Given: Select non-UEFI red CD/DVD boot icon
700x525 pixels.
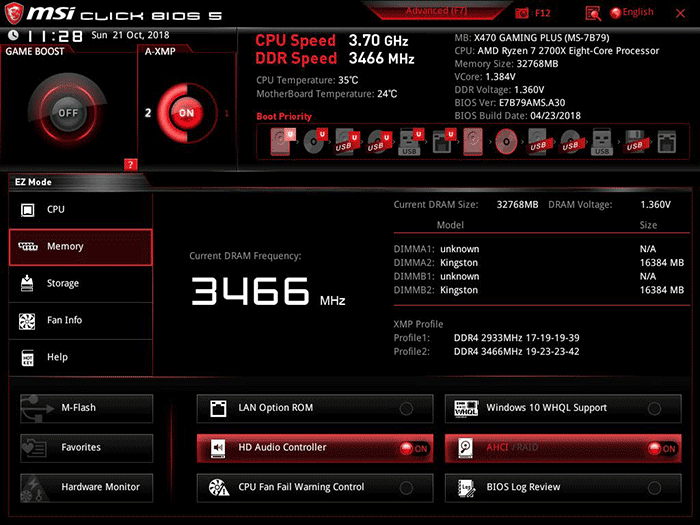Looking at the screenshot, I should point(506,142).
